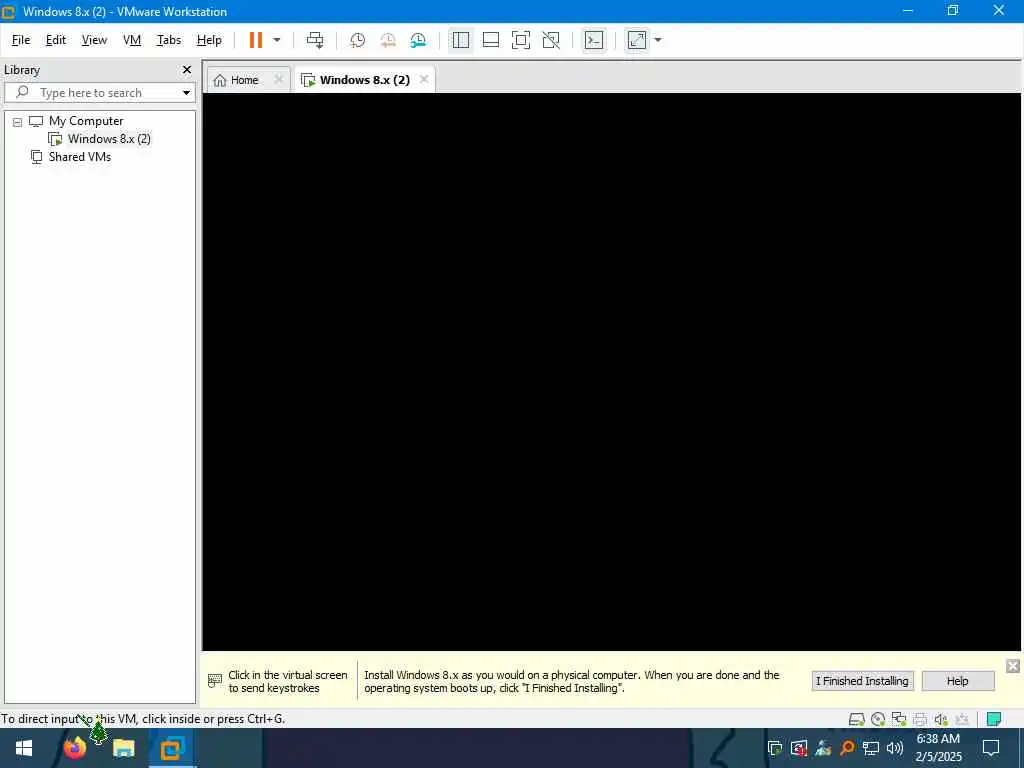Expand the library search options dropdown
The width and height of the screenshot is (1024, 768).
186,93
